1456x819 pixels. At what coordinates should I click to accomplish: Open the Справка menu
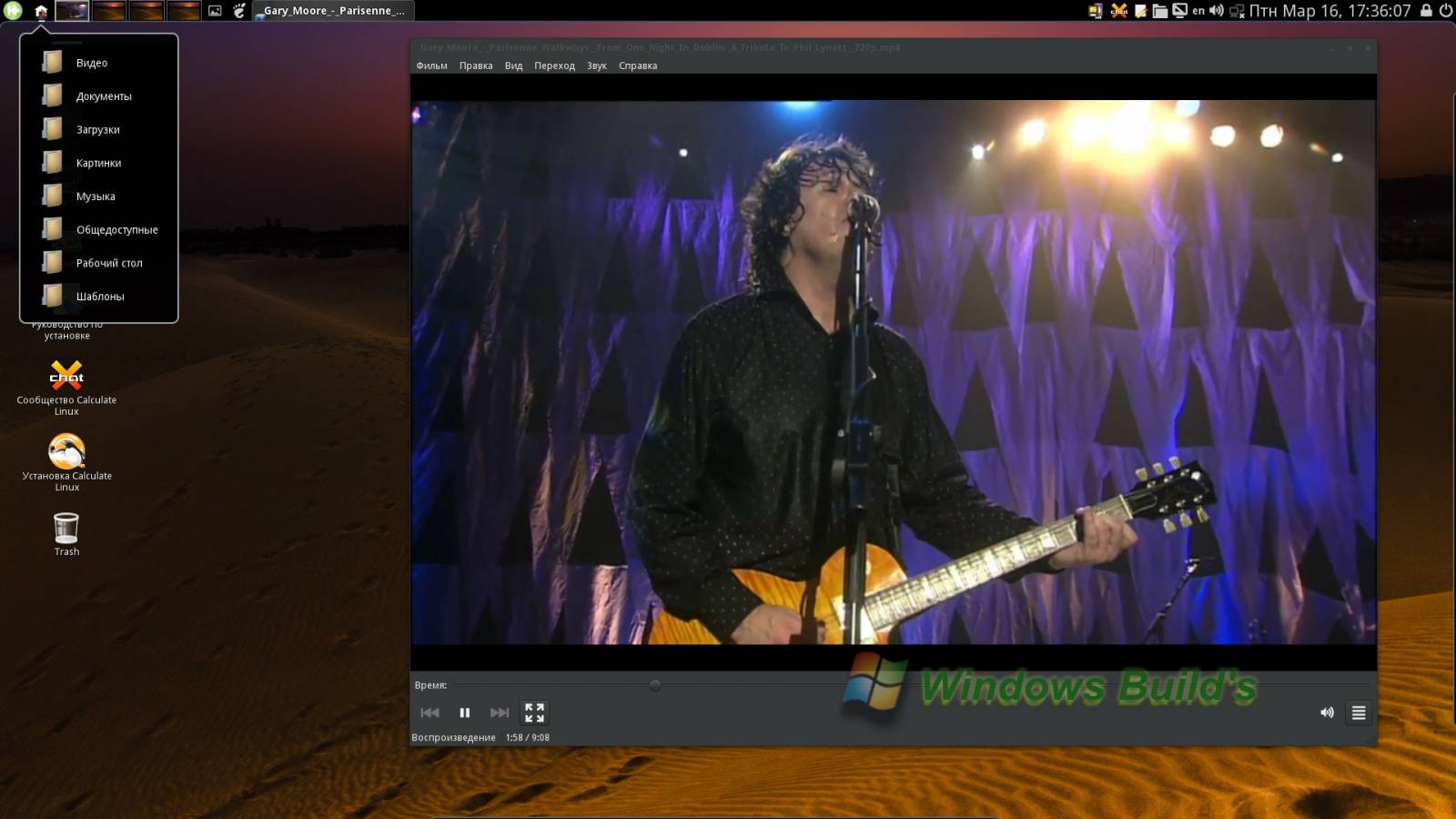tap(638, 66)
